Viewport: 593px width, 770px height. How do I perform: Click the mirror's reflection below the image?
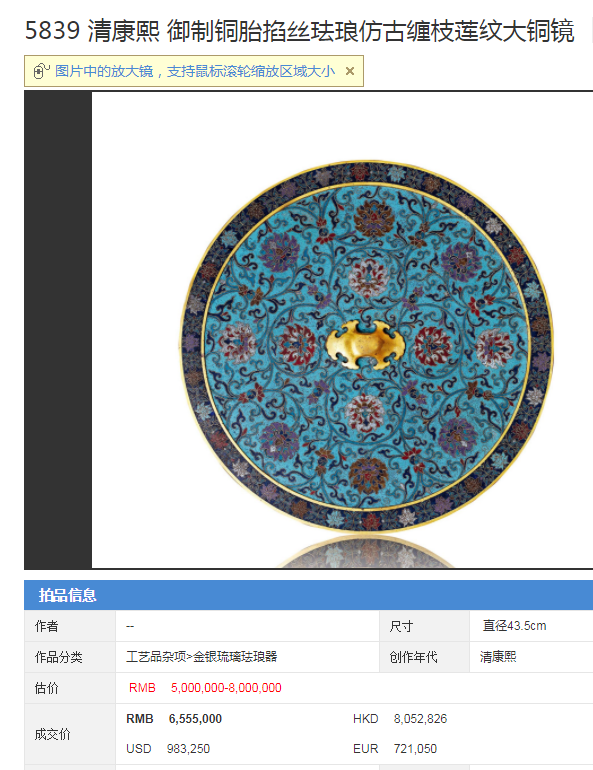pos(366,552)
